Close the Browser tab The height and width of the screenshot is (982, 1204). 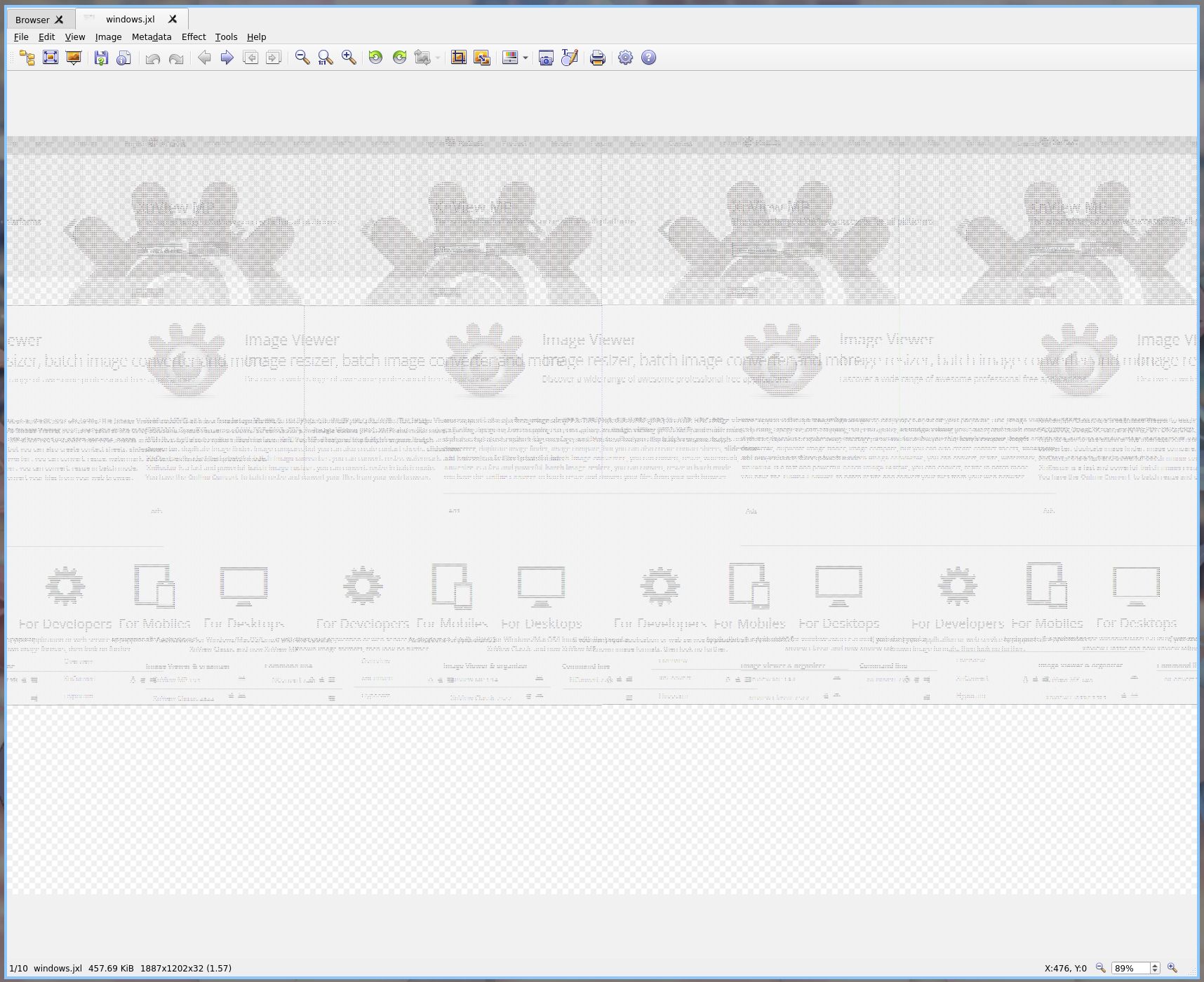click(60, 20)
